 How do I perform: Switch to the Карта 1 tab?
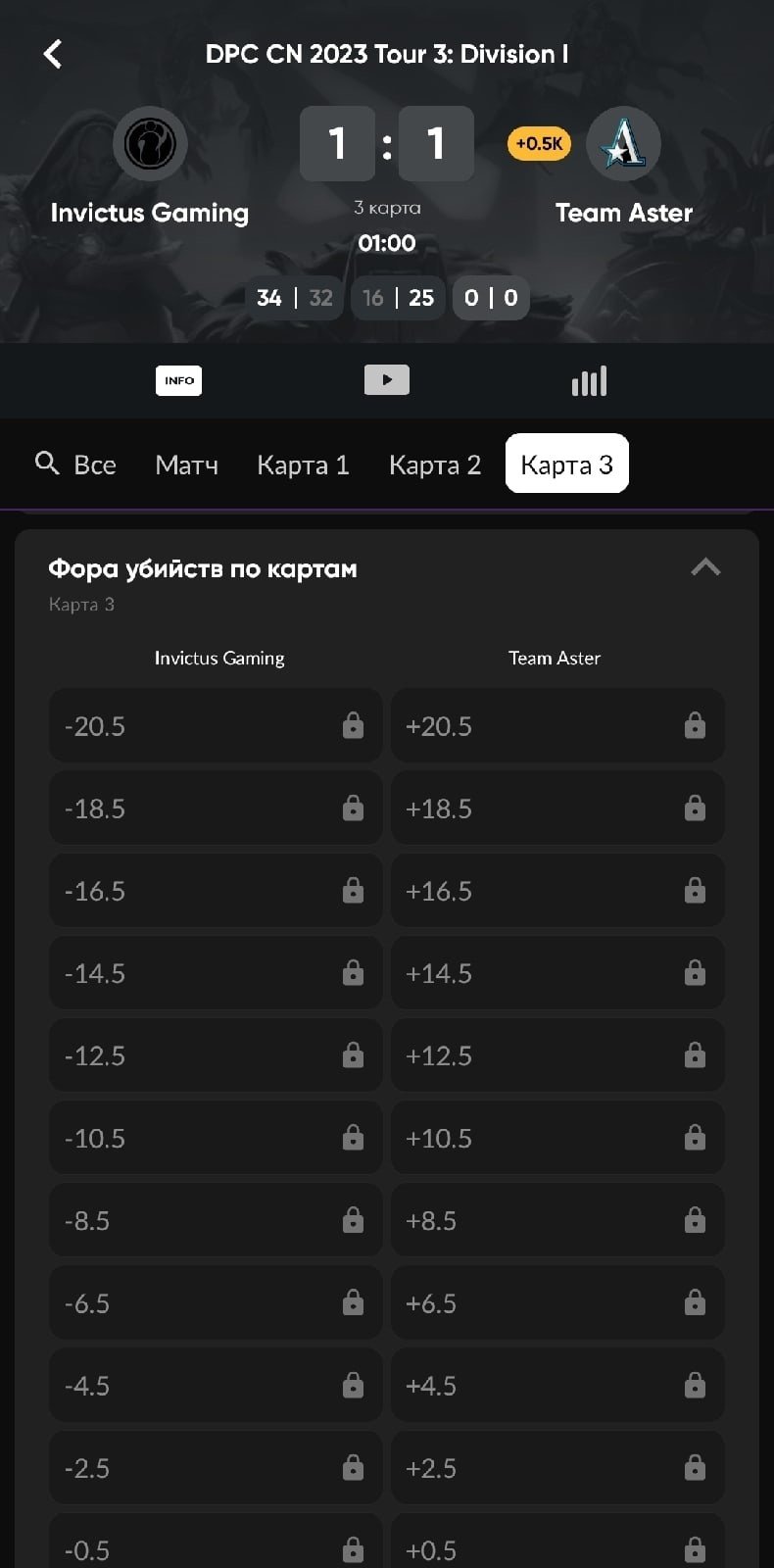303,465
